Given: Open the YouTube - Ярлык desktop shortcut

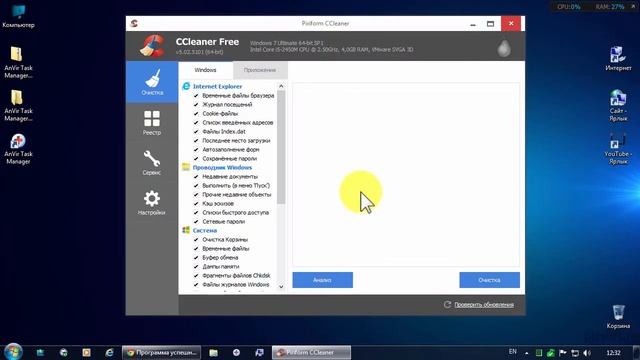Looking at the screenshot, I should [618, 149].
